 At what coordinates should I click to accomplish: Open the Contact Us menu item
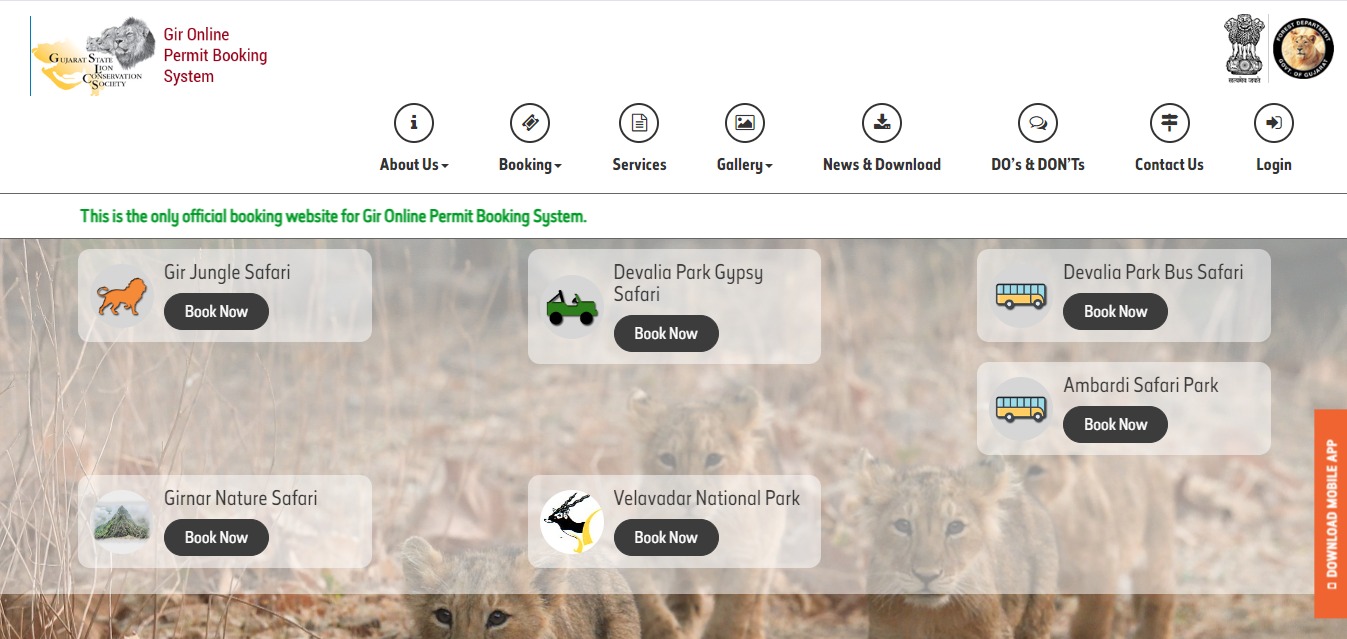pyautogui.click(x=1169, y=165)
